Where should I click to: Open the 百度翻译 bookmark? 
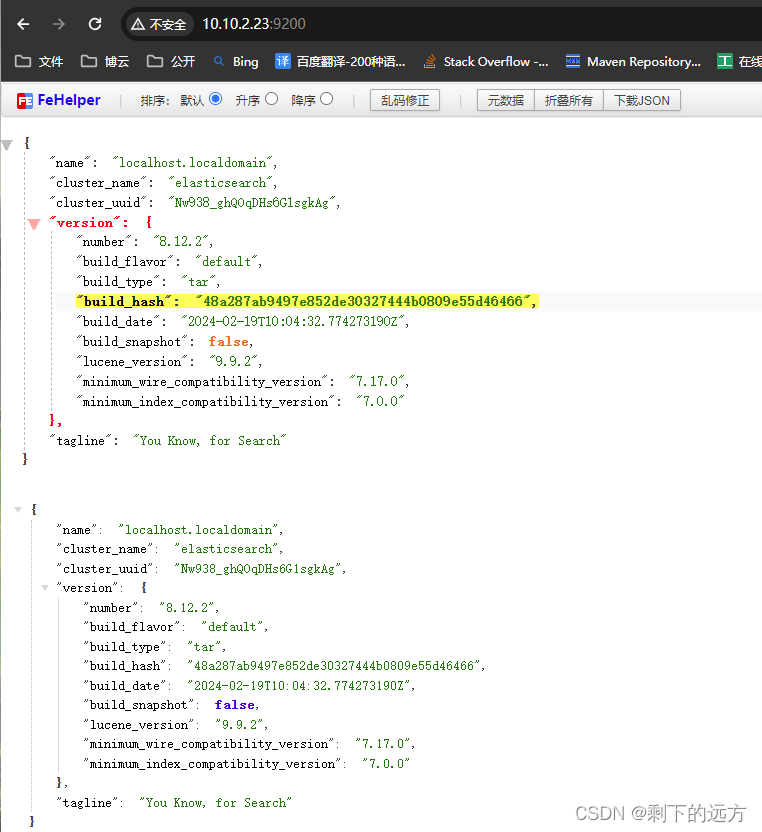pos(340,61)
